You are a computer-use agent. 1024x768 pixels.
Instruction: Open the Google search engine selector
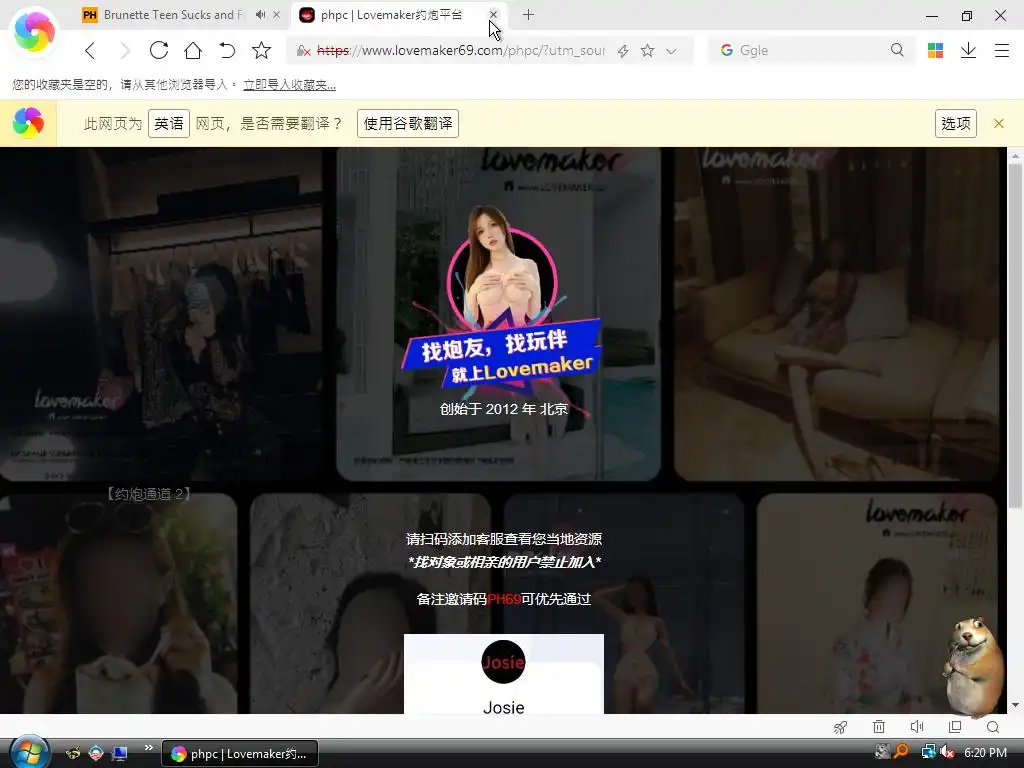click(726, 50)
